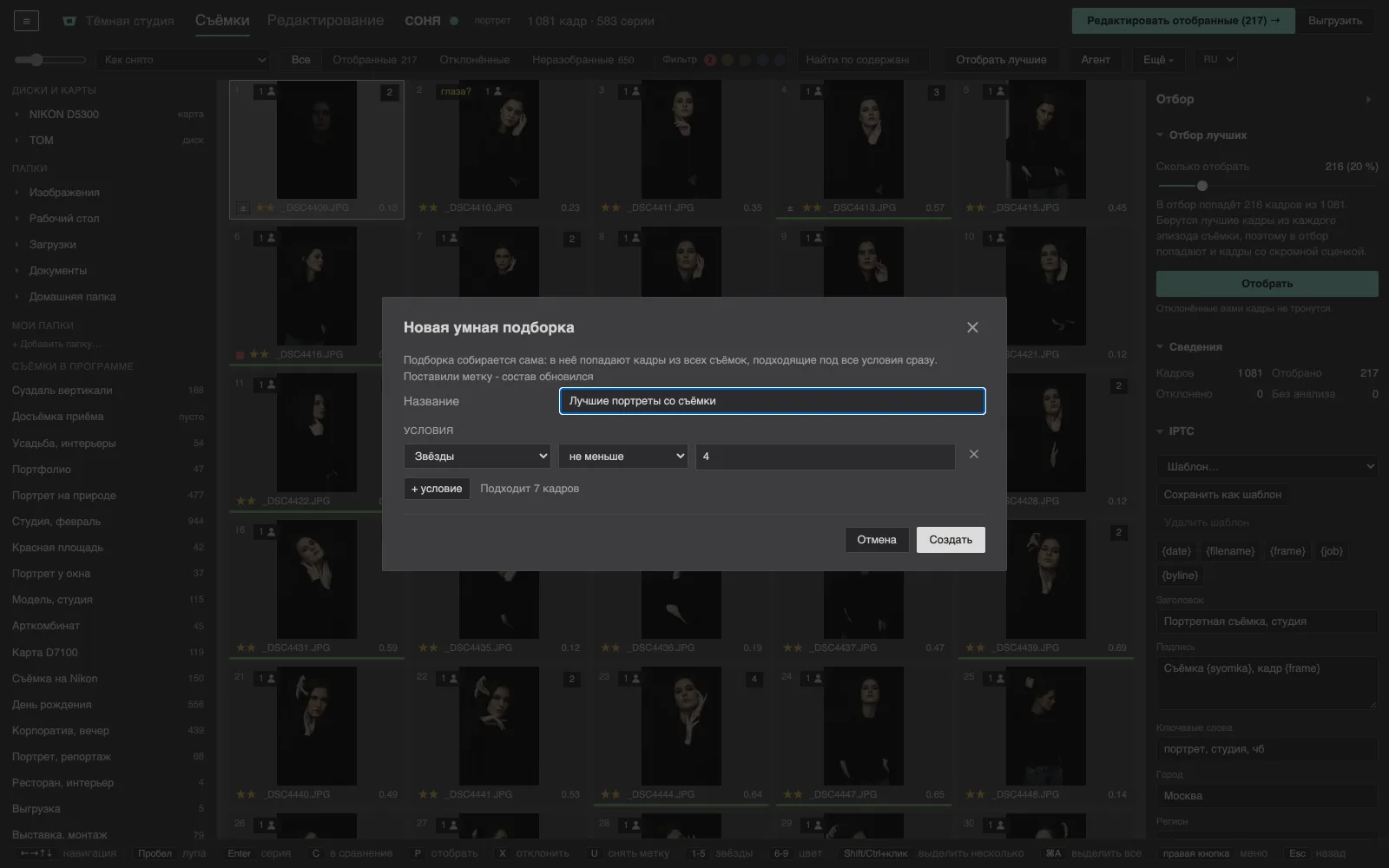Collapse the Отбор лучших section
The image size is (1389, 868).
tap(1160, 135)
